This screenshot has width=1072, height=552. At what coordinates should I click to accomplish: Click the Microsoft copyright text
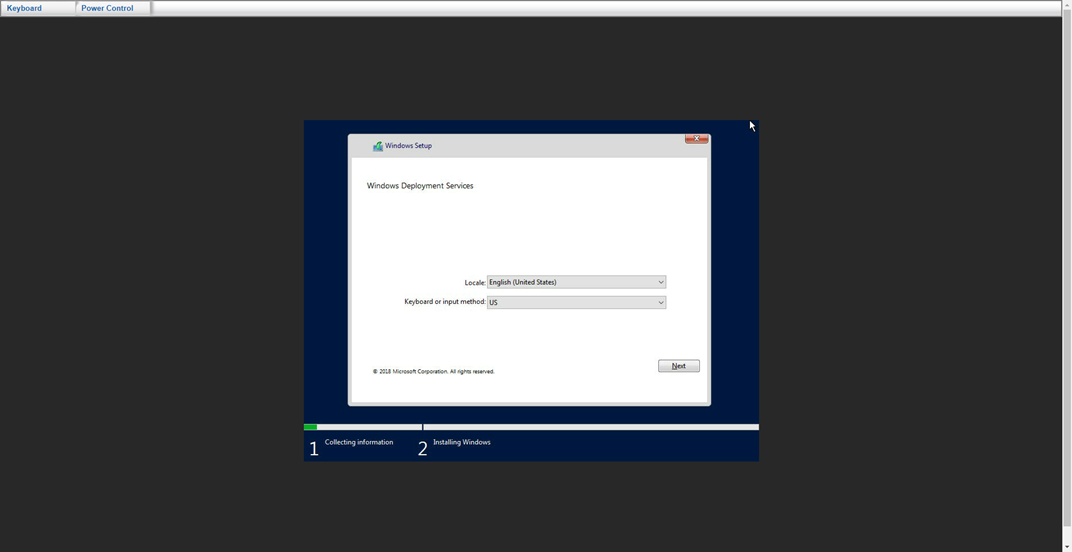(433, 371)
